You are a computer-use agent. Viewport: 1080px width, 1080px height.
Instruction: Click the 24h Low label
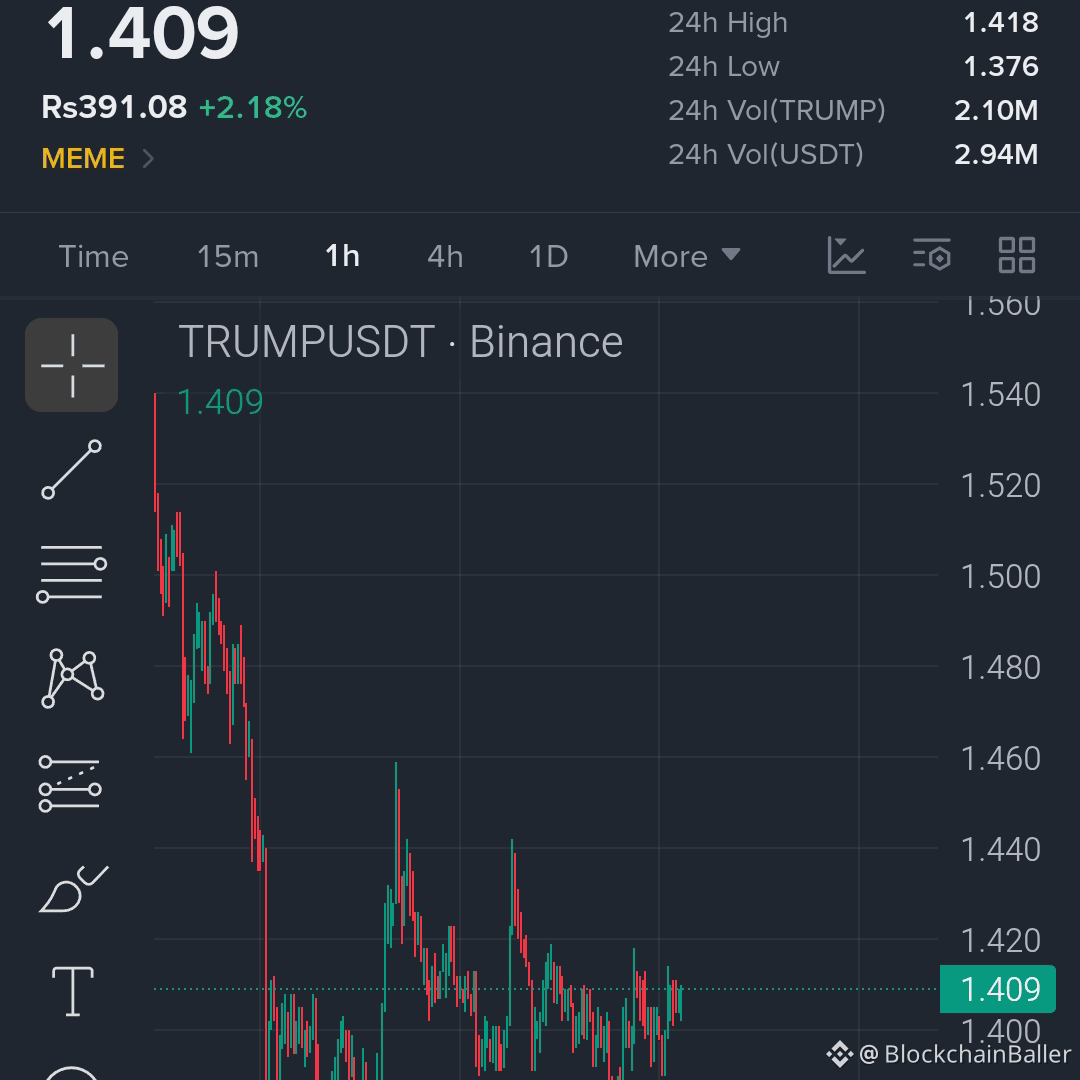[x=724, y=67]
